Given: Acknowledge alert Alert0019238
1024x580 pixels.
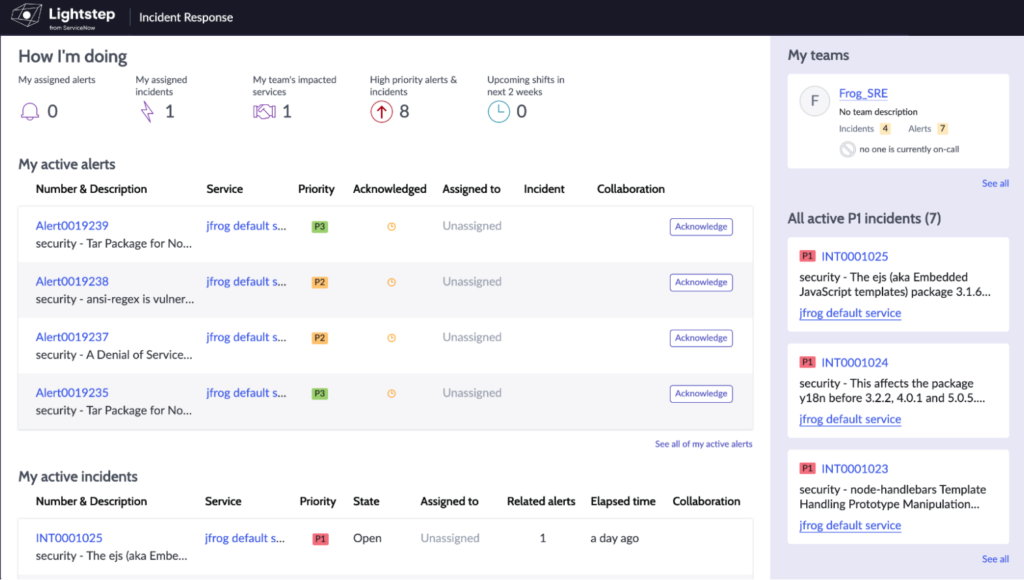Looking at the screenshot, I should coord(701,282).
